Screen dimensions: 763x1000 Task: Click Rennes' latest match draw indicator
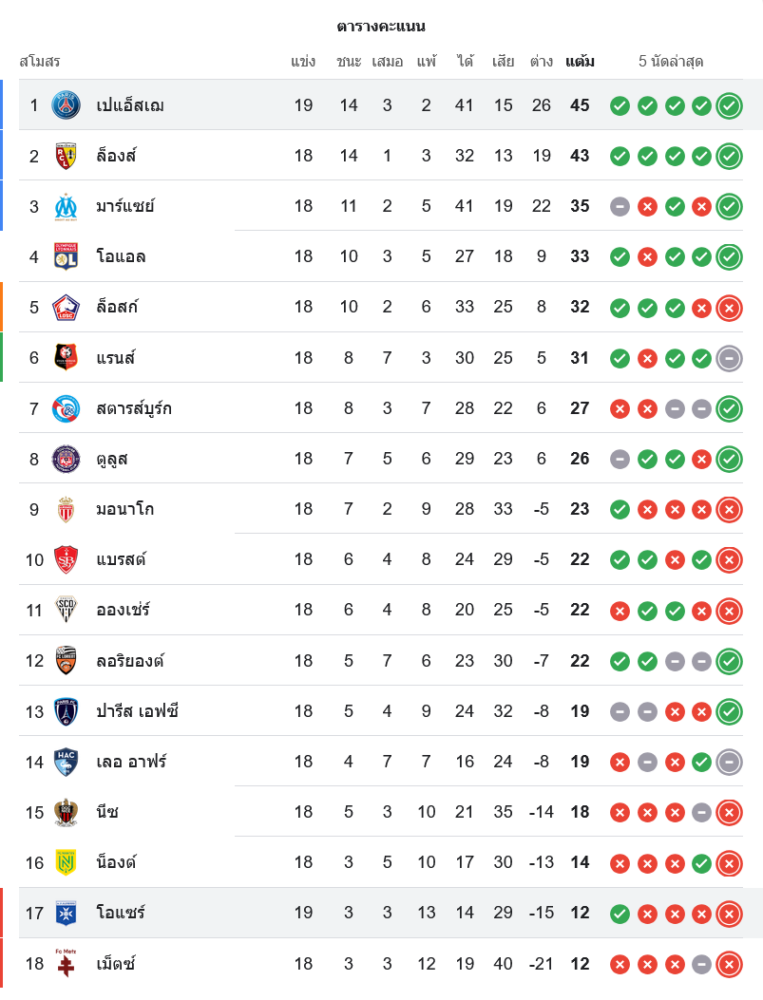pyautogui.click(x=729, y=358)
